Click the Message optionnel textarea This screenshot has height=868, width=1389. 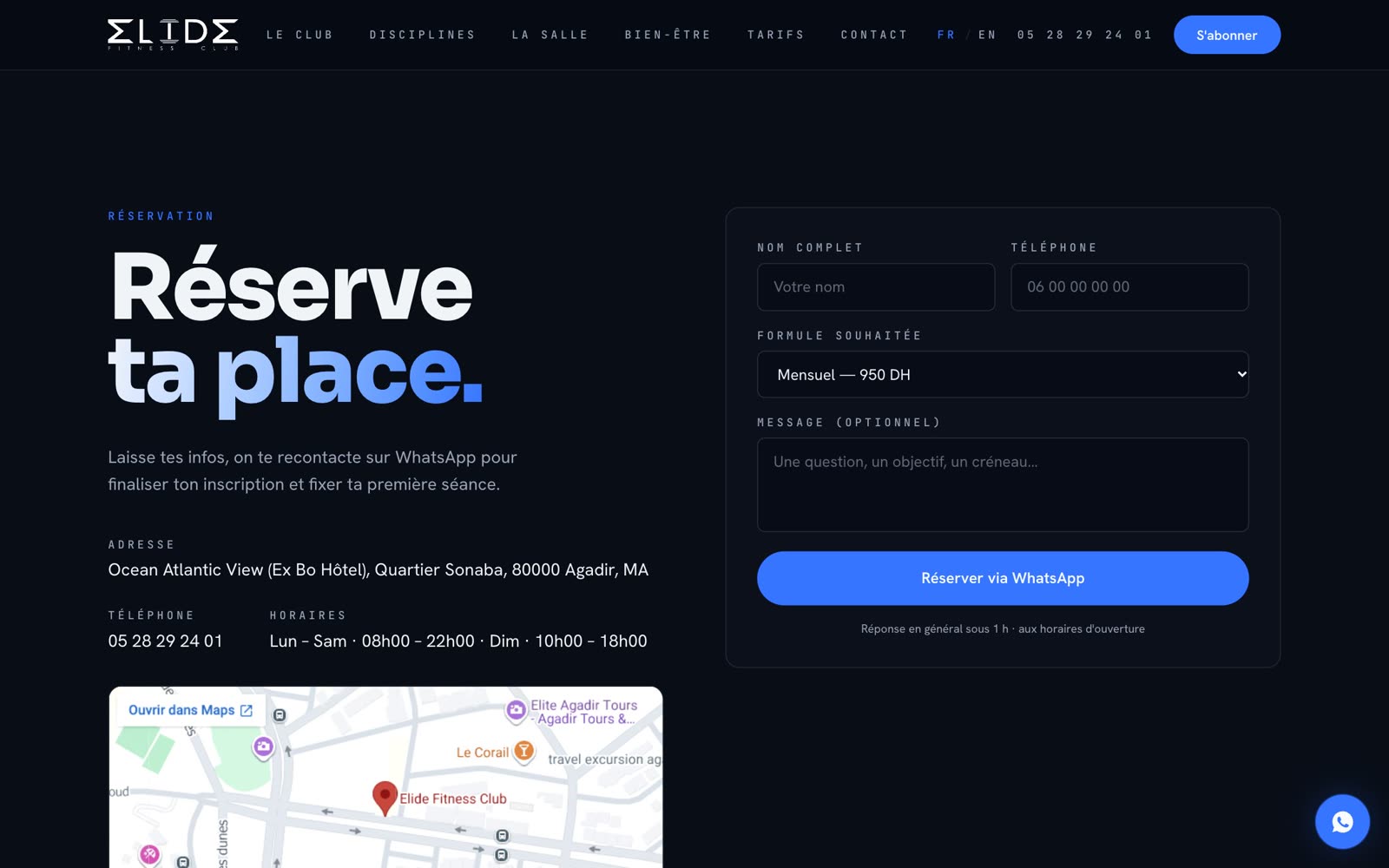point(1003,484)
